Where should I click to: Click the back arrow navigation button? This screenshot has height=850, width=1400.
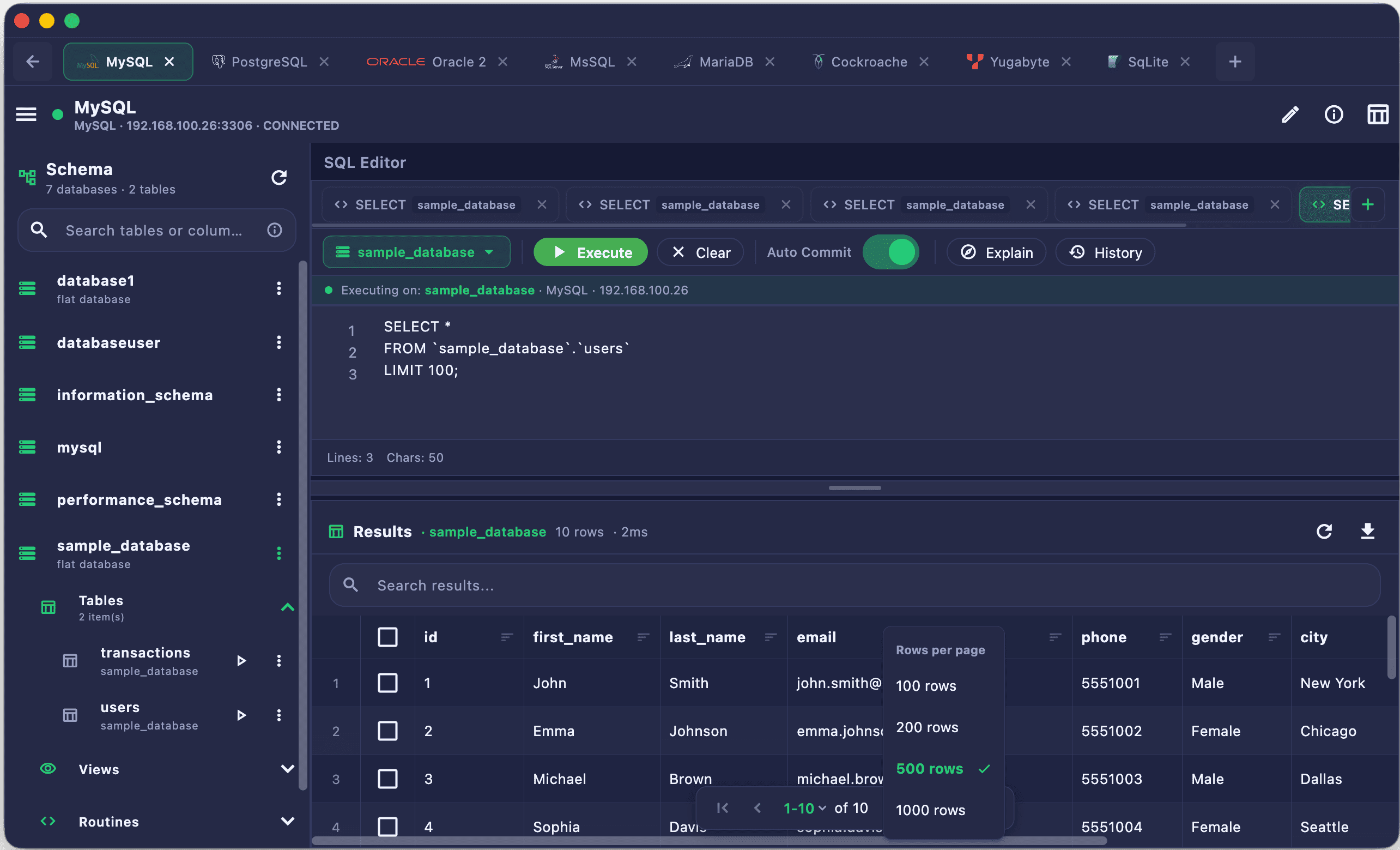[x=32, y=62]
